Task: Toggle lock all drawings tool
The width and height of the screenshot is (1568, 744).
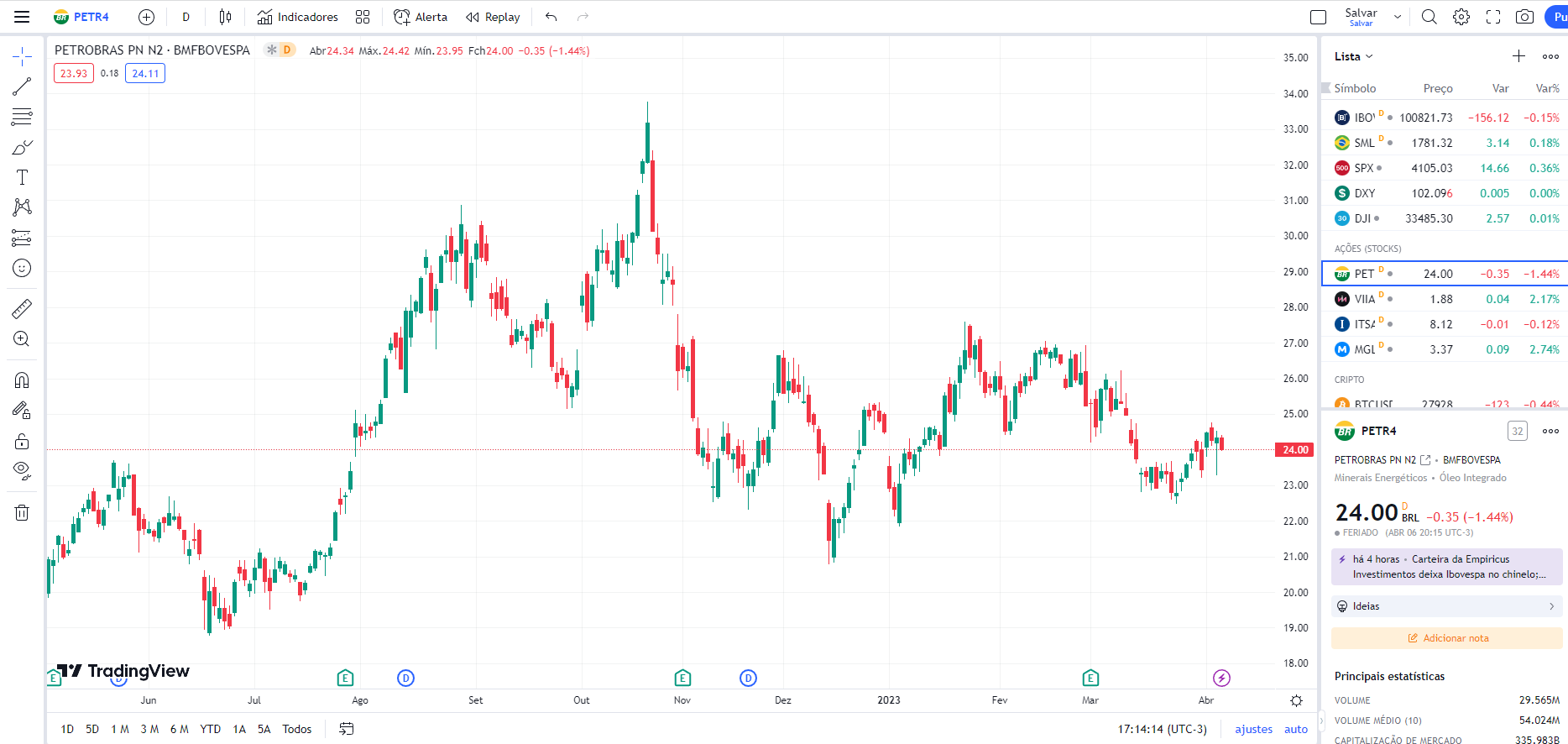Action: tap(22, 441)
